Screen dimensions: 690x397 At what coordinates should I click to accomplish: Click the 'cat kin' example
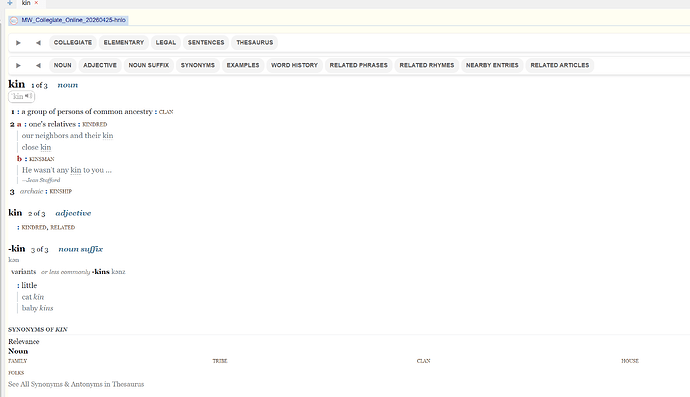click(33, 297)
